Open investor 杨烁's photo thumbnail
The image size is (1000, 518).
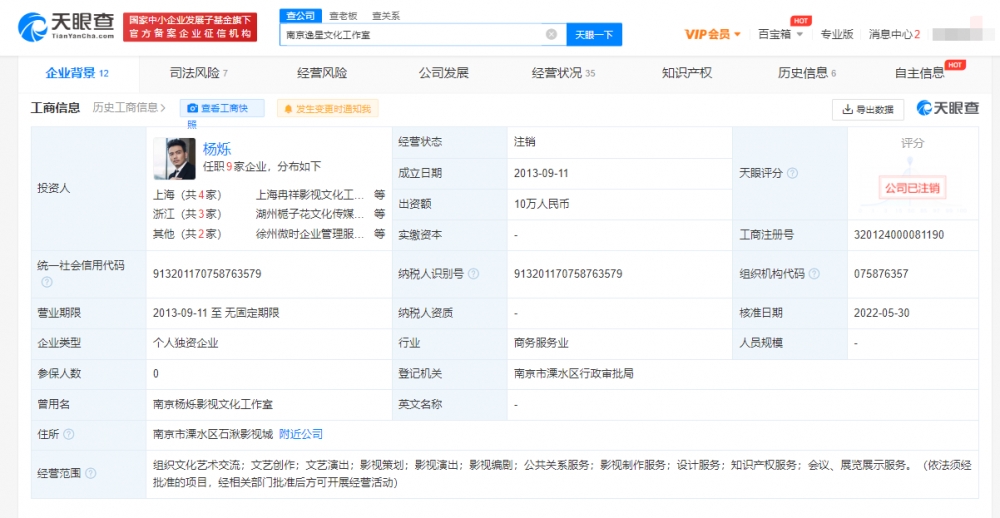click(x=174, y=159)
